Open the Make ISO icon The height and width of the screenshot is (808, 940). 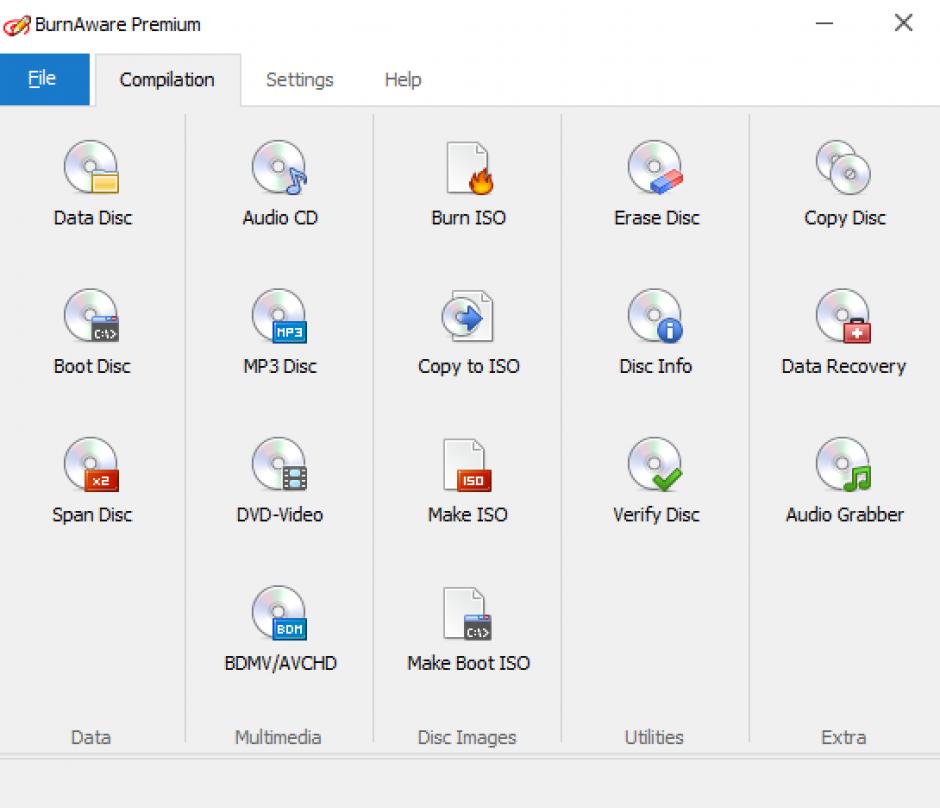click(x=468, y=465)
